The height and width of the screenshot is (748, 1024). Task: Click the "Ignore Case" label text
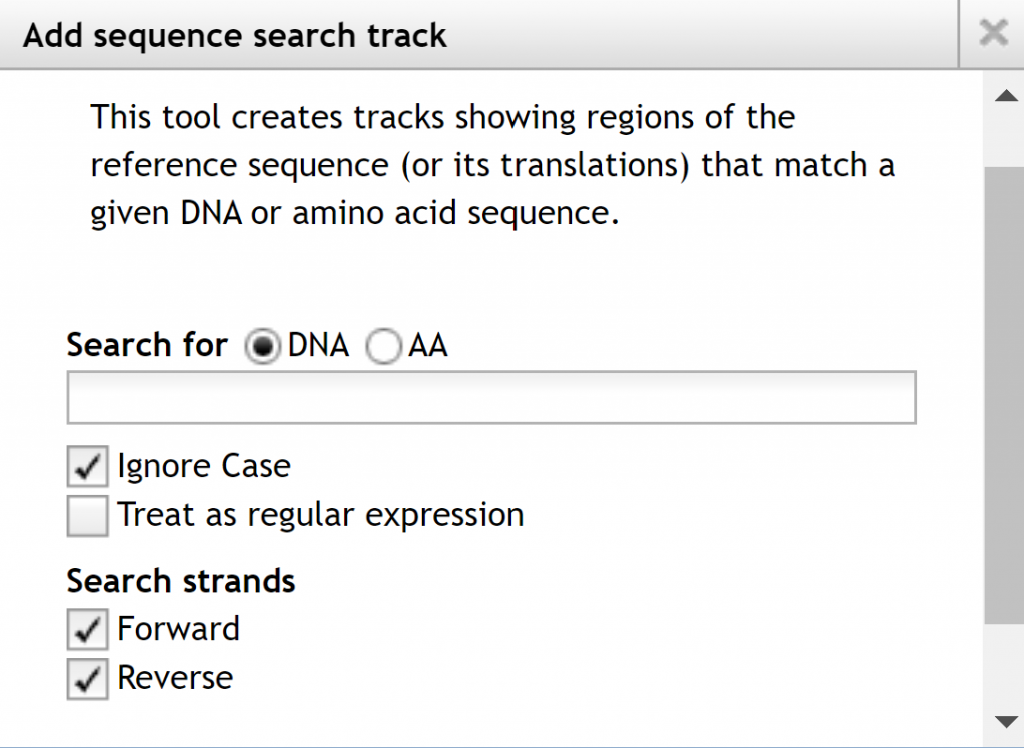tap(204, 466)
